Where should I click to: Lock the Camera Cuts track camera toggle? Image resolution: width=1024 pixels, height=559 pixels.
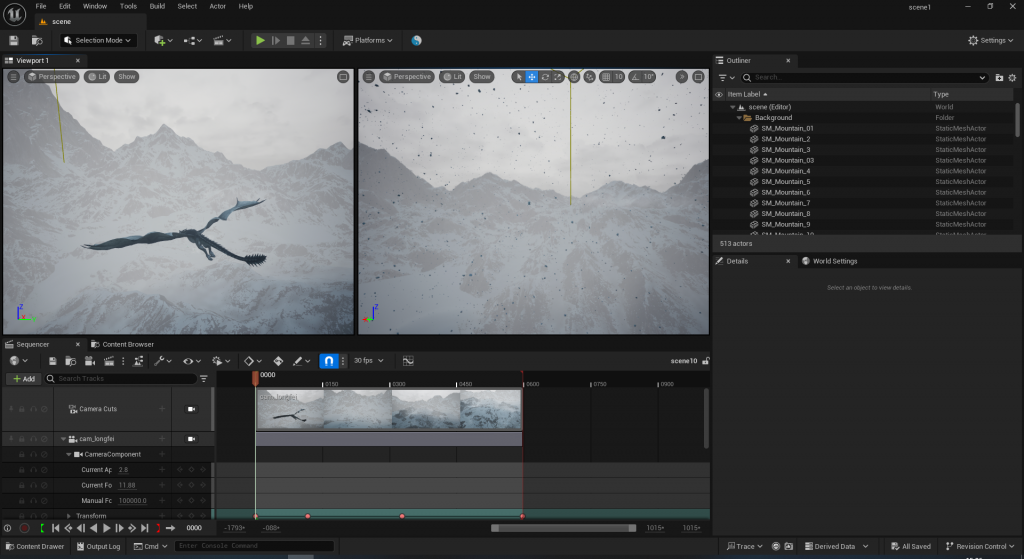pos(192,408)
